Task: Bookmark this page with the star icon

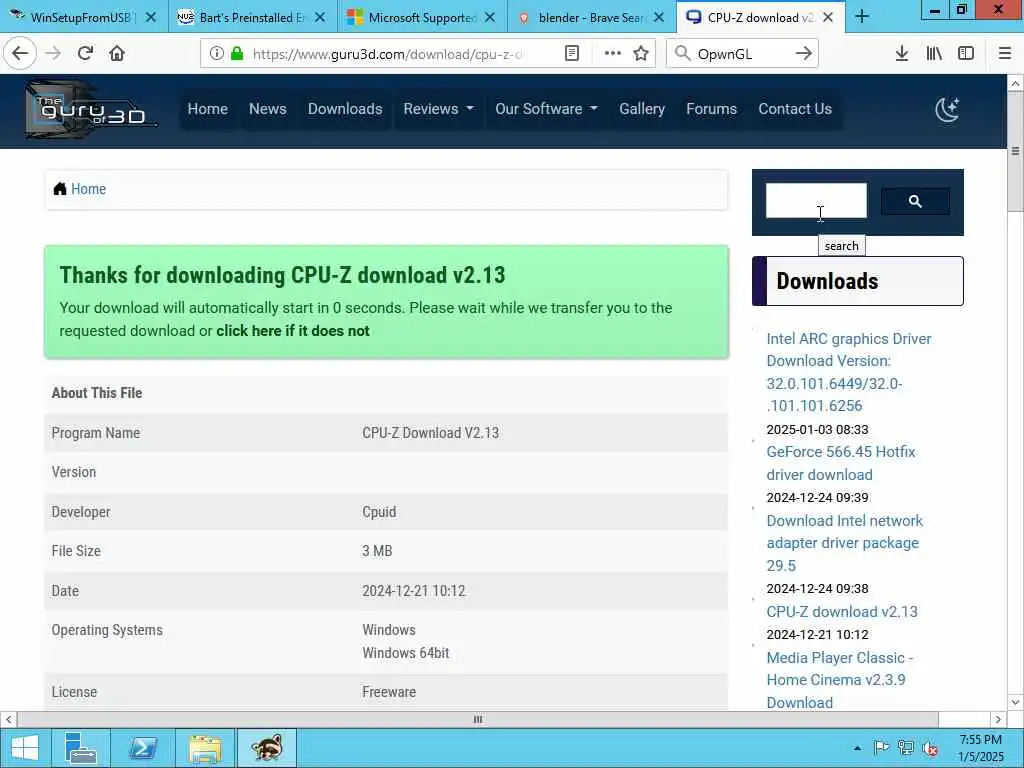Action: [x=641, y=54]
